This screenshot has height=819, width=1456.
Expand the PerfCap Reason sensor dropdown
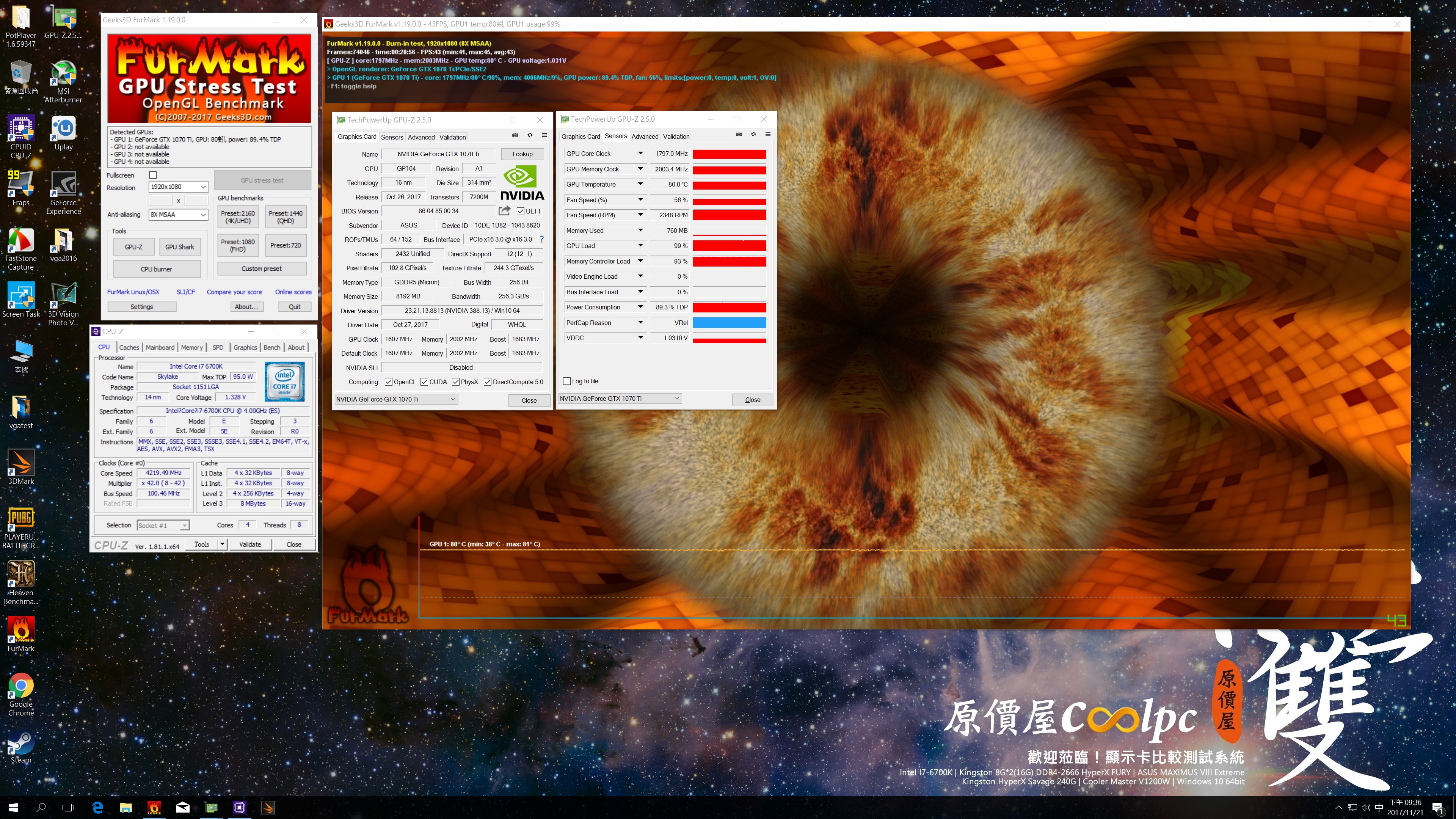coord(640,323)
